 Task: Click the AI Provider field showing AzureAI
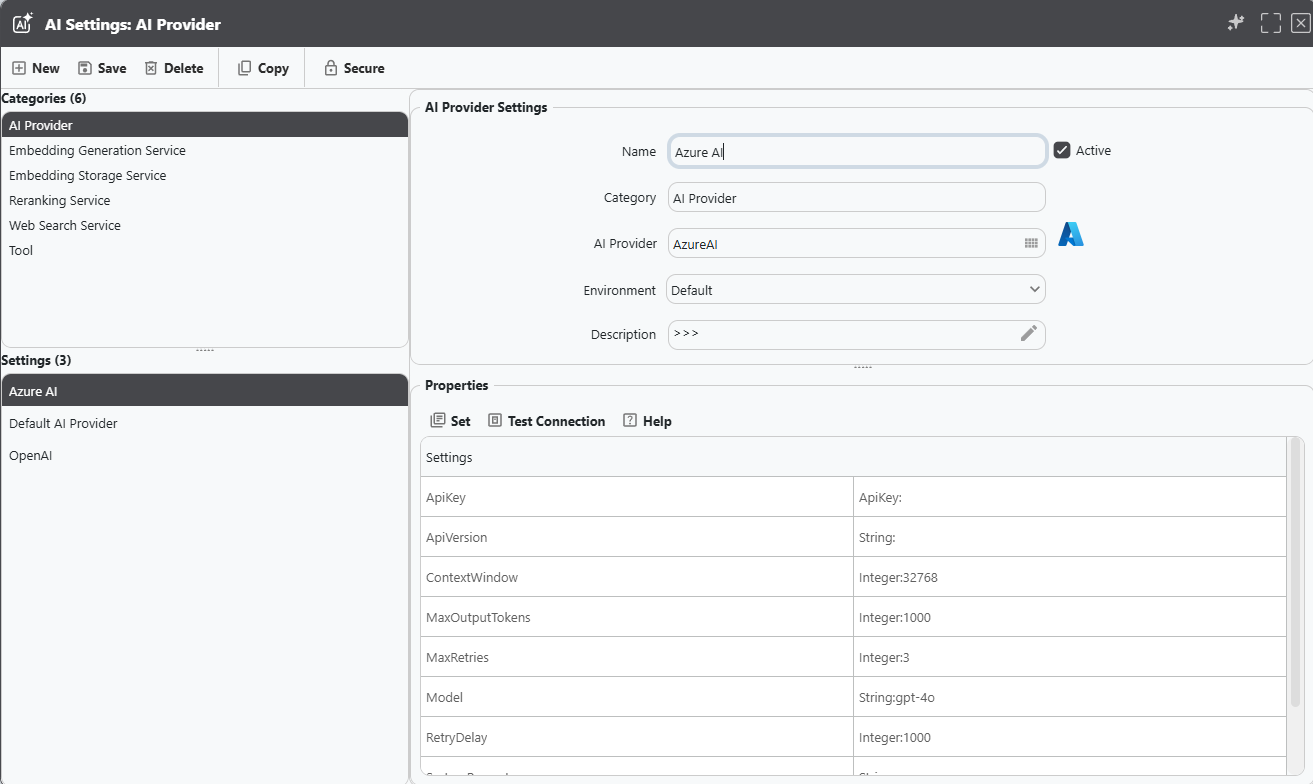click(857, 243)
